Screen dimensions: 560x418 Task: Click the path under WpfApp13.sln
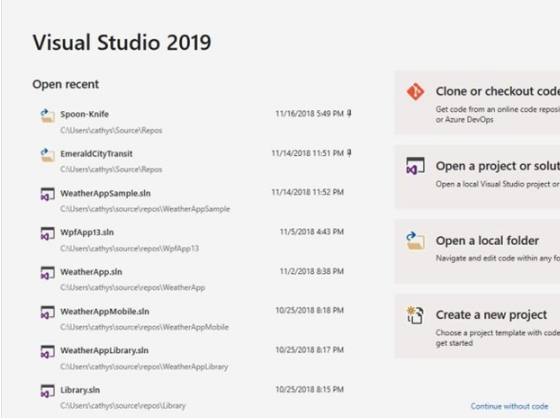(129, 248)
